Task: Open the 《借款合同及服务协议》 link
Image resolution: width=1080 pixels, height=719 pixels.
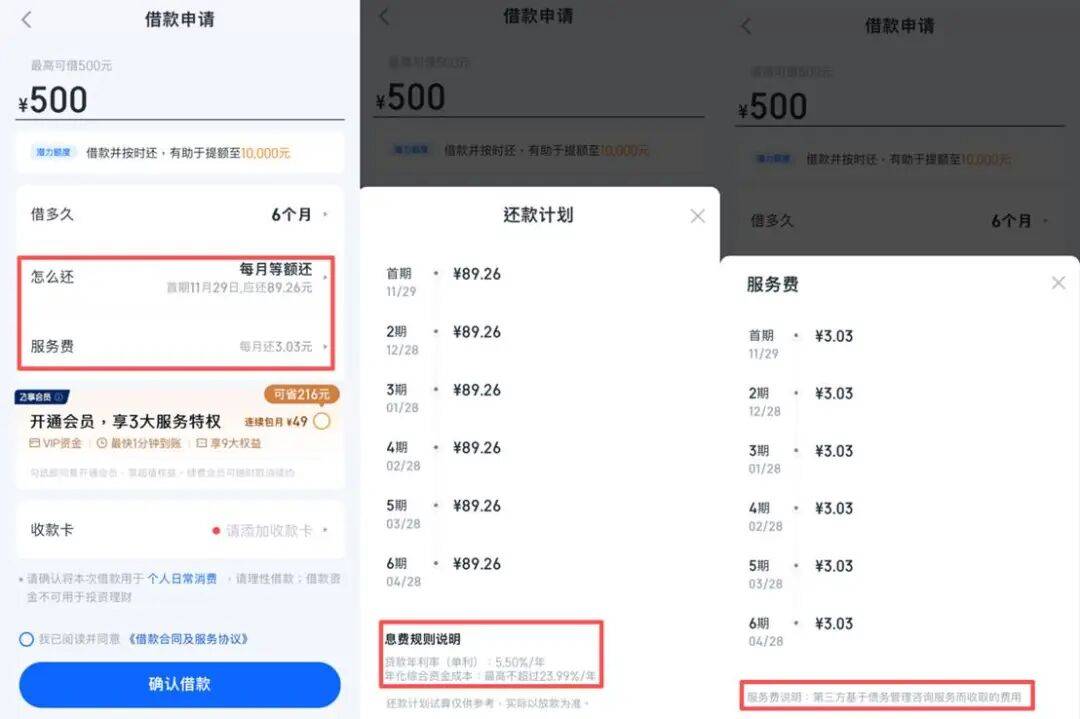Action: (187, 639)
